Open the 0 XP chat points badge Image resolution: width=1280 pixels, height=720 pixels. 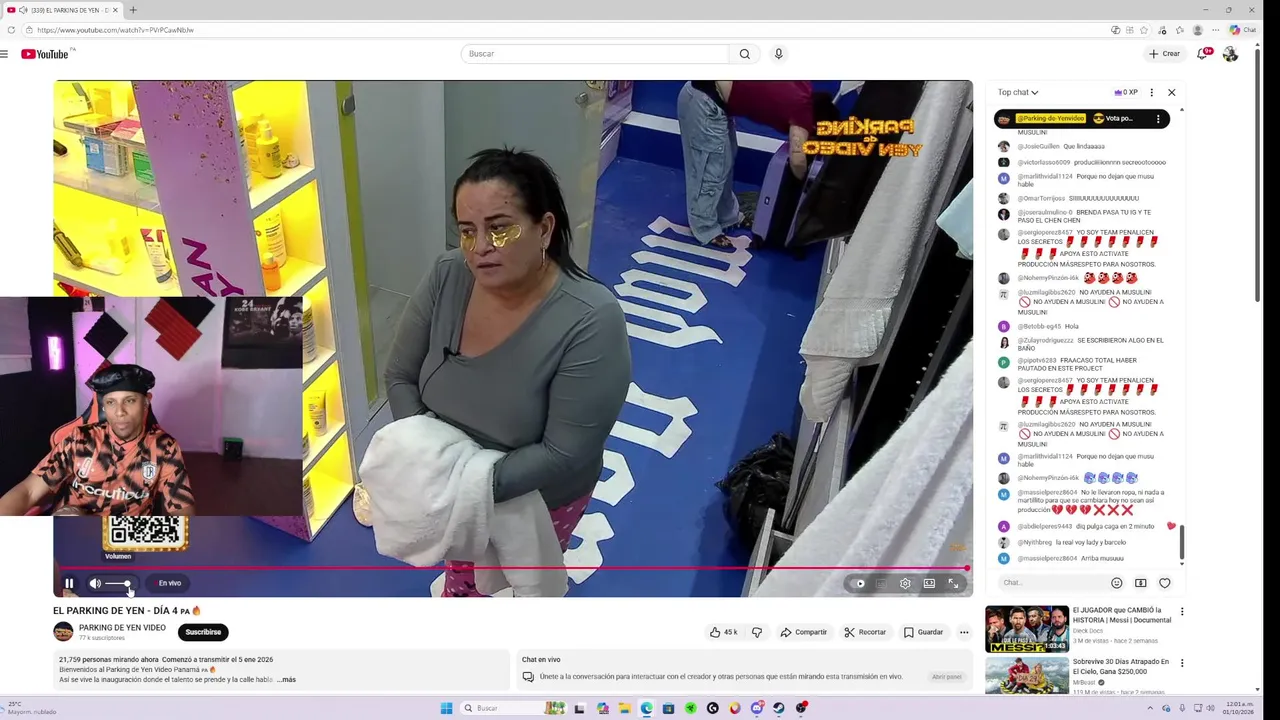point(1126,92)
